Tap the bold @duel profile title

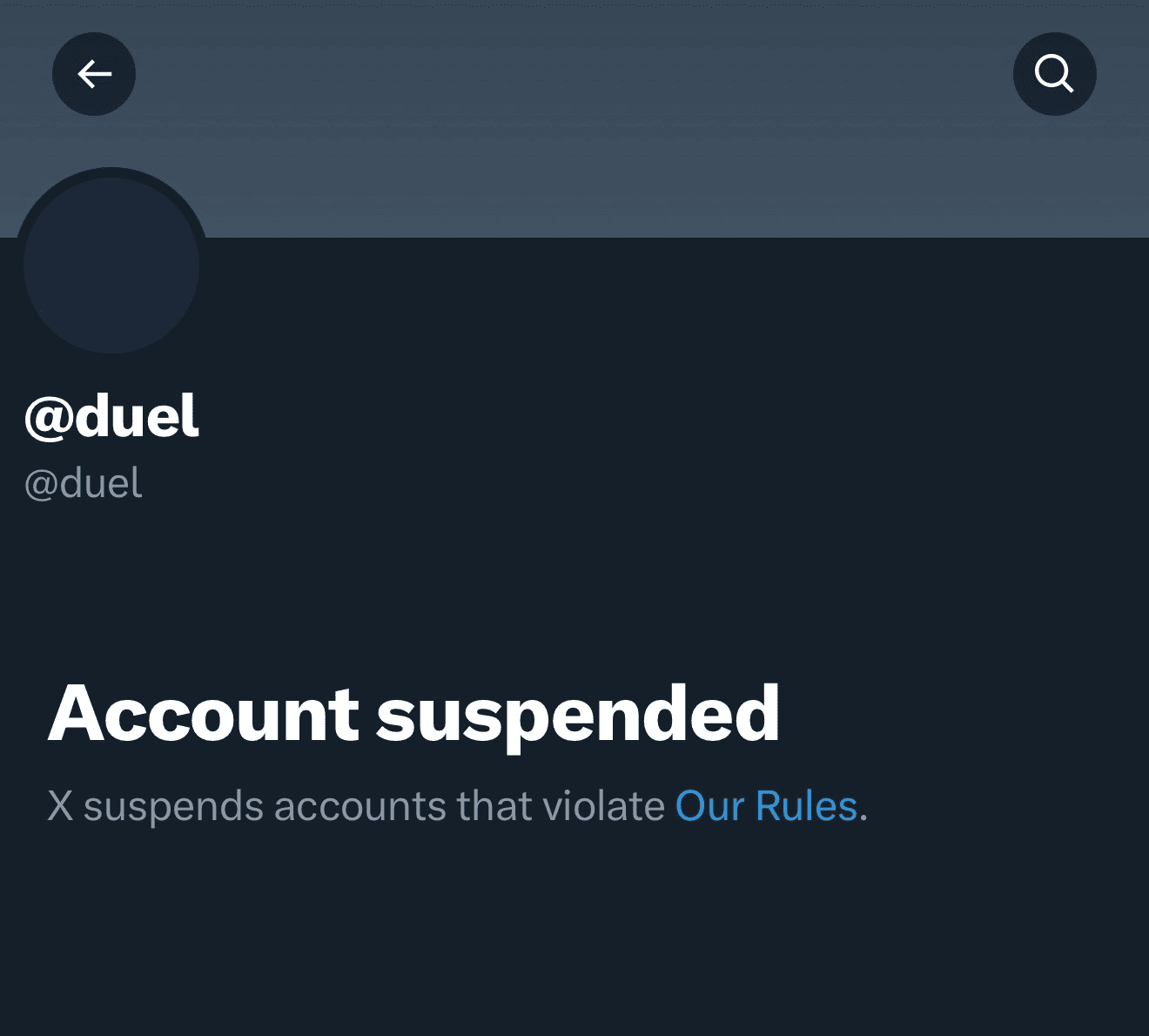coord(111,415)
